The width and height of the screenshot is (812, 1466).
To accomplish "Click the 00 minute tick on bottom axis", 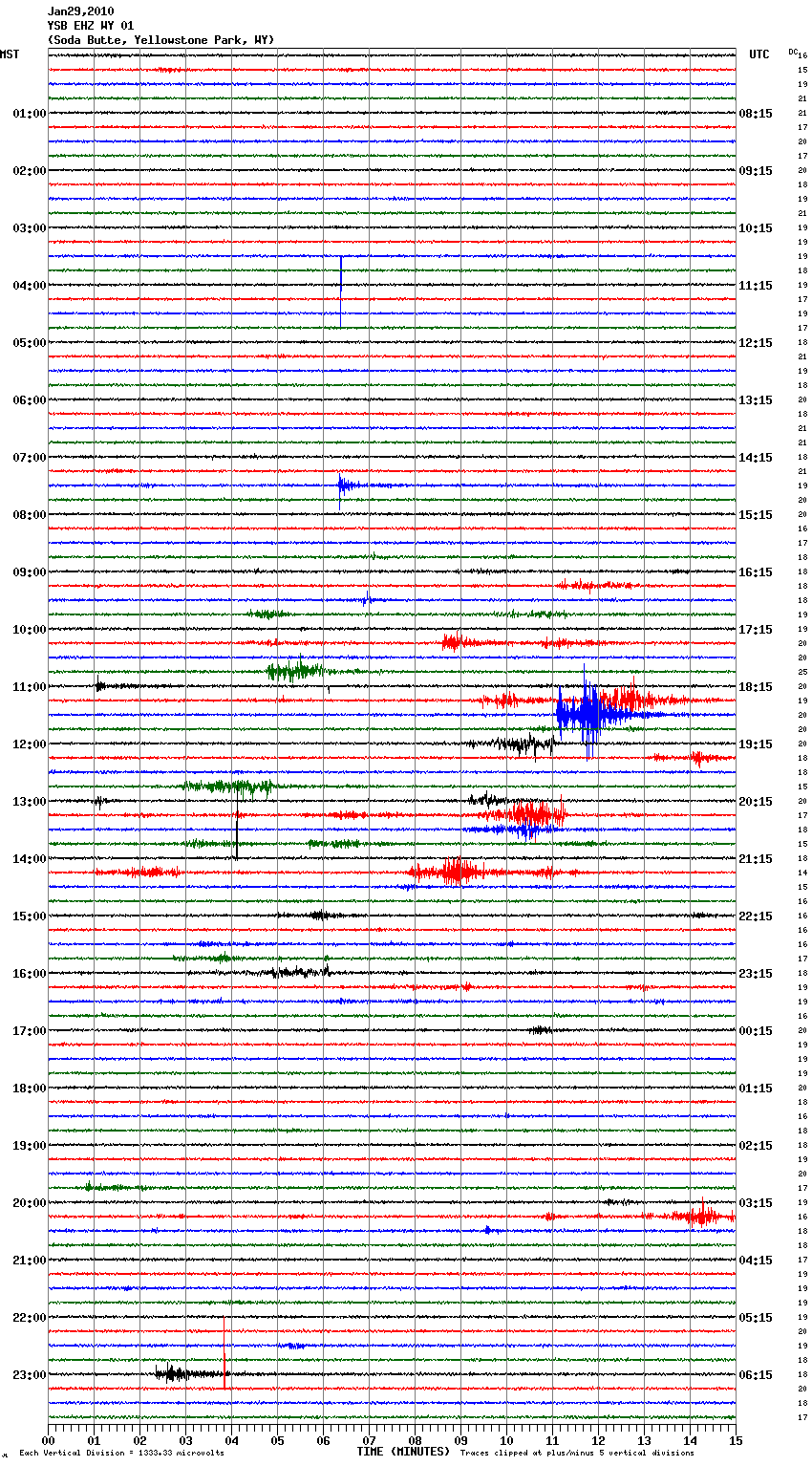I will click(x=49, y=1440).
